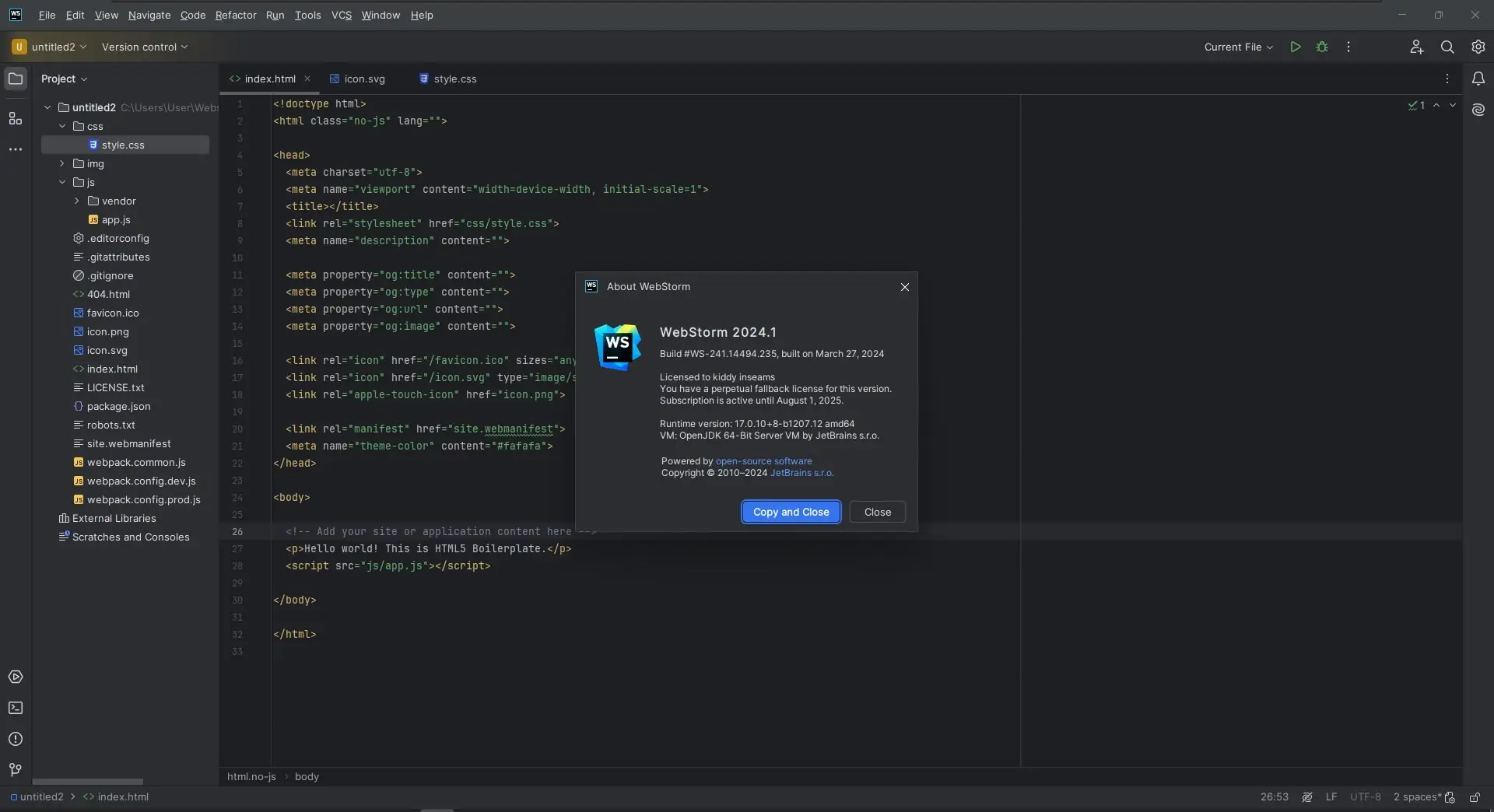
Task: Select webpack.config.prod.js in project tree
Action: (x=143, y=499)
